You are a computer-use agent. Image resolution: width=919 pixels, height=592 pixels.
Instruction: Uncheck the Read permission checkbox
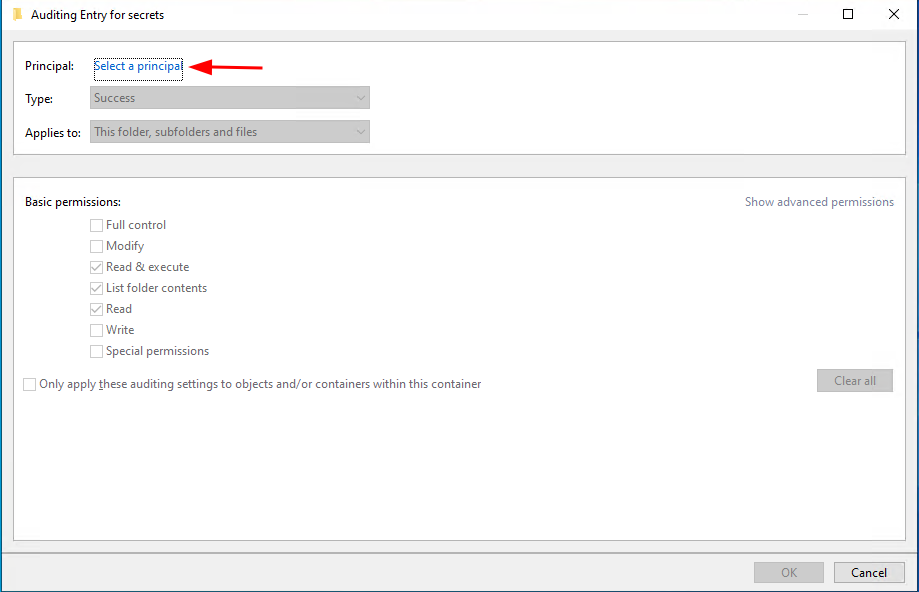[x=97, y=309]
